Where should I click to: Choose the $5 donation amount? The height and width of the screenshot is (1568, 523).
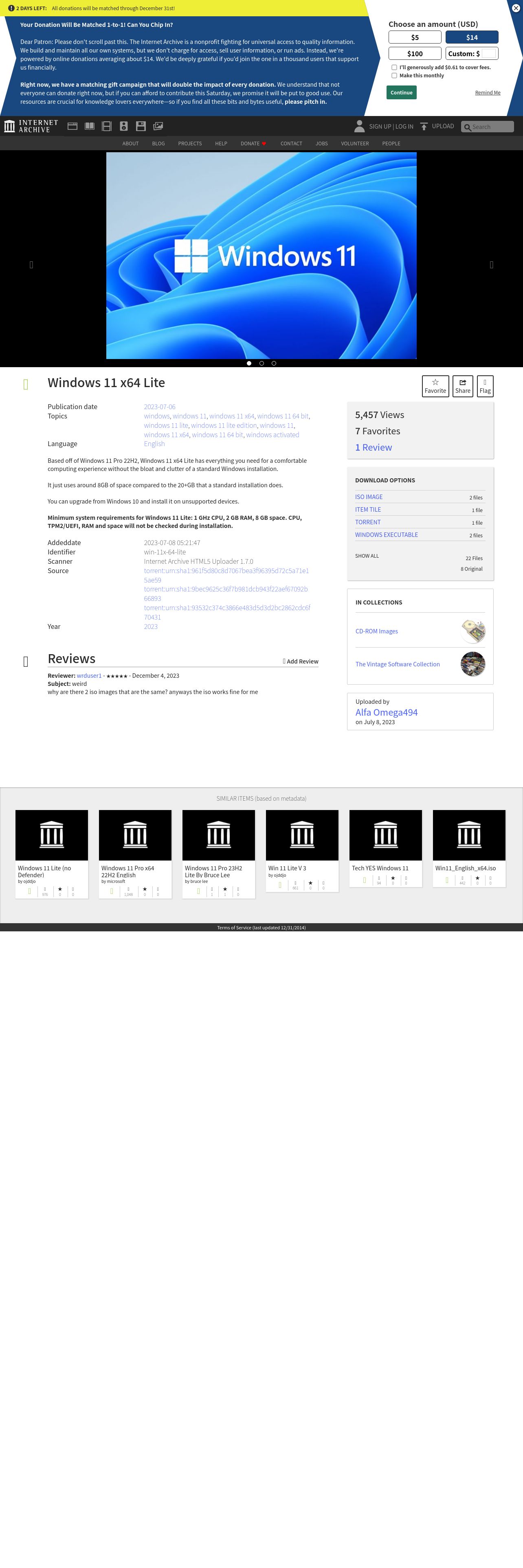click(x=415, y=37)
